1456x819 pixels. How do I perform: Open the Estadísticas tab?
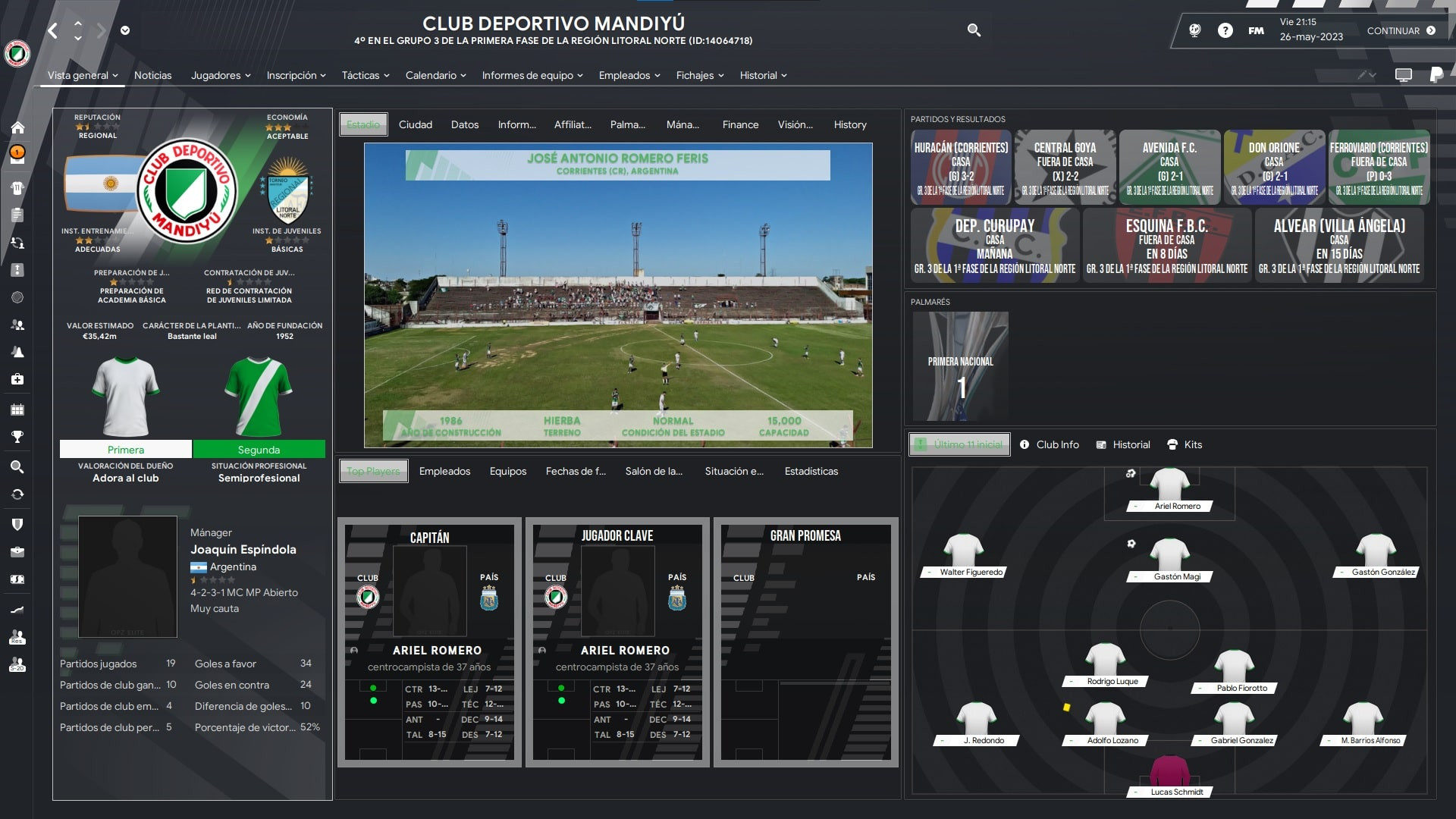pyautogui.click(x=811, y=471)
